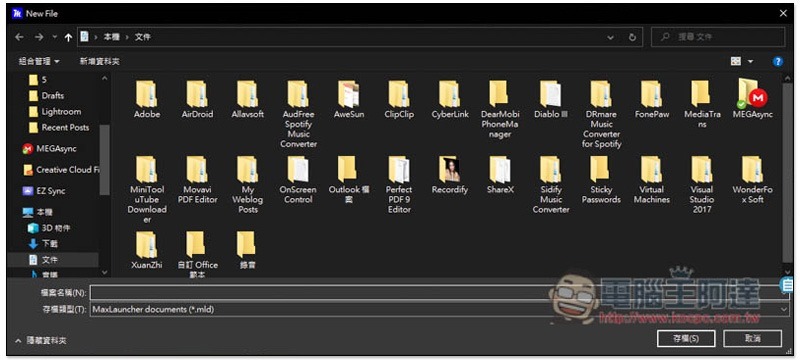Open DRmare Music Converter for Spotify folder
The image size is (800, 360).
click(x=601, y=114)
